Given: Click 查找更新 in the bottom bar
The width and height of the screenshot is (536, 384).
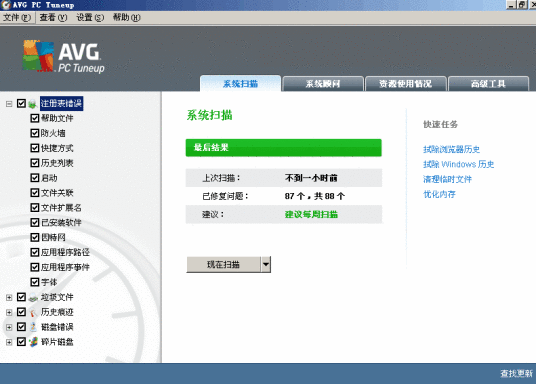Looking at the screenshot, I should click(x=517, y=373).
